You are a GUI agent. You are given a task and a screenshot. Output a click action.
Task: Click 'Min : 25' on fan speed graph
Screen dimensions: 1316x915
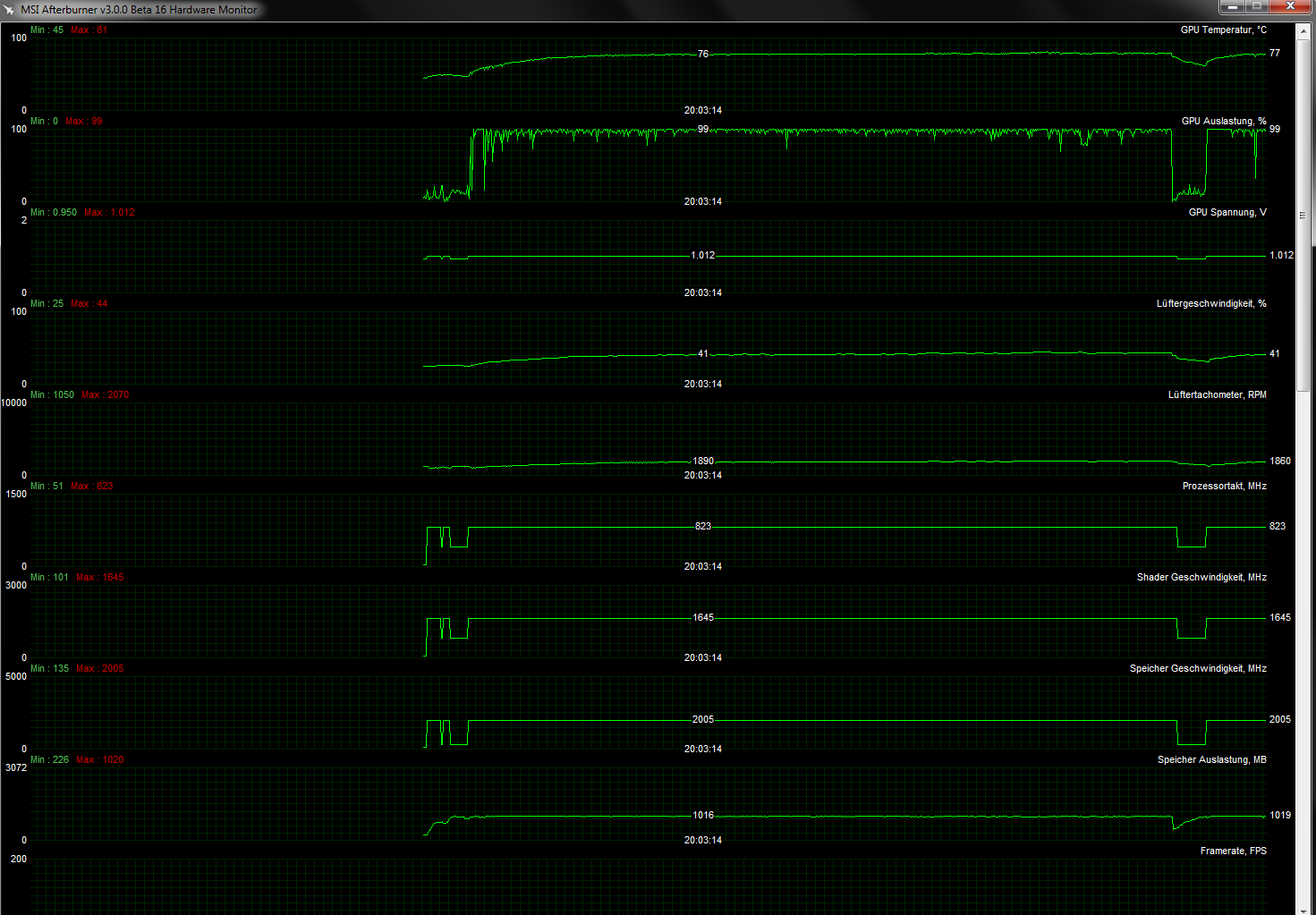pos(47,303)
